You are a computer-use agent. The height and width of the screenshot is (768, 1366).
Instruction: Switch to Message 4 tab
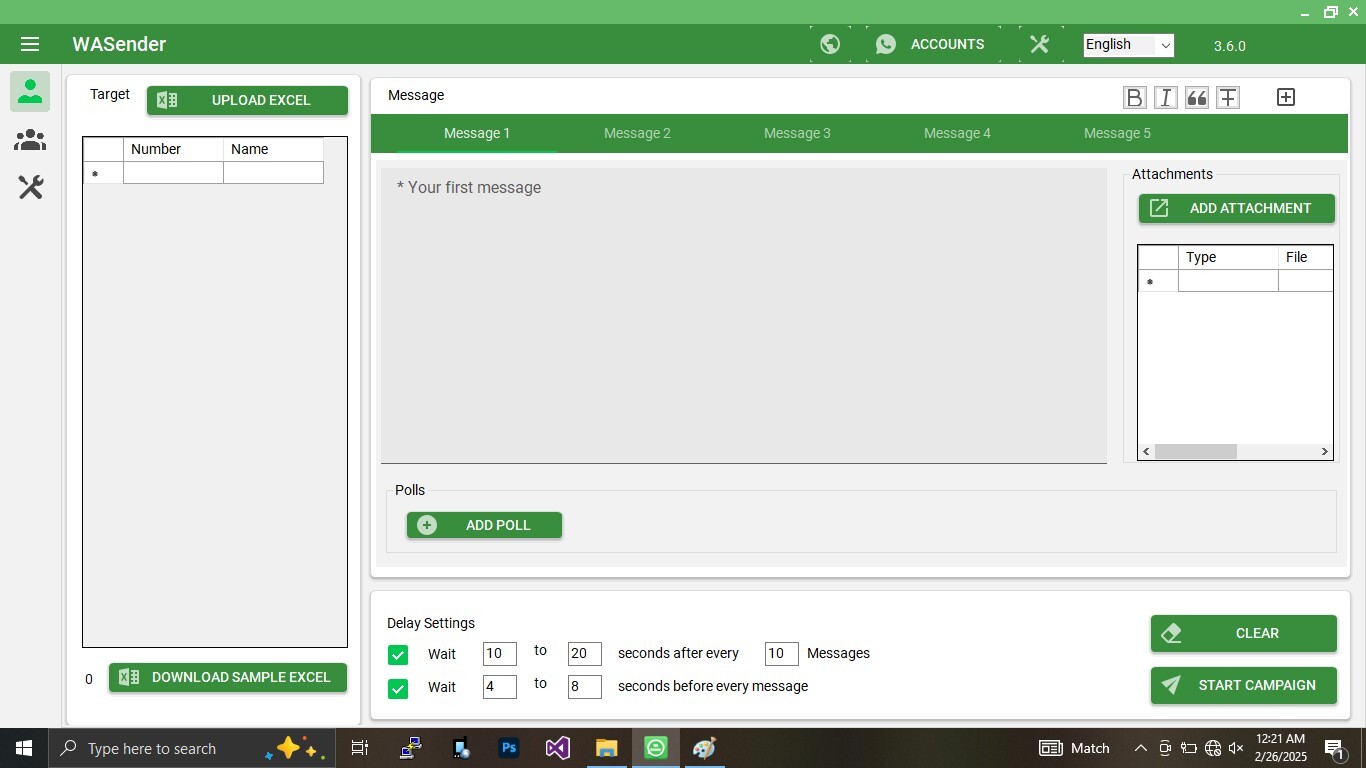tap(957, 133)
